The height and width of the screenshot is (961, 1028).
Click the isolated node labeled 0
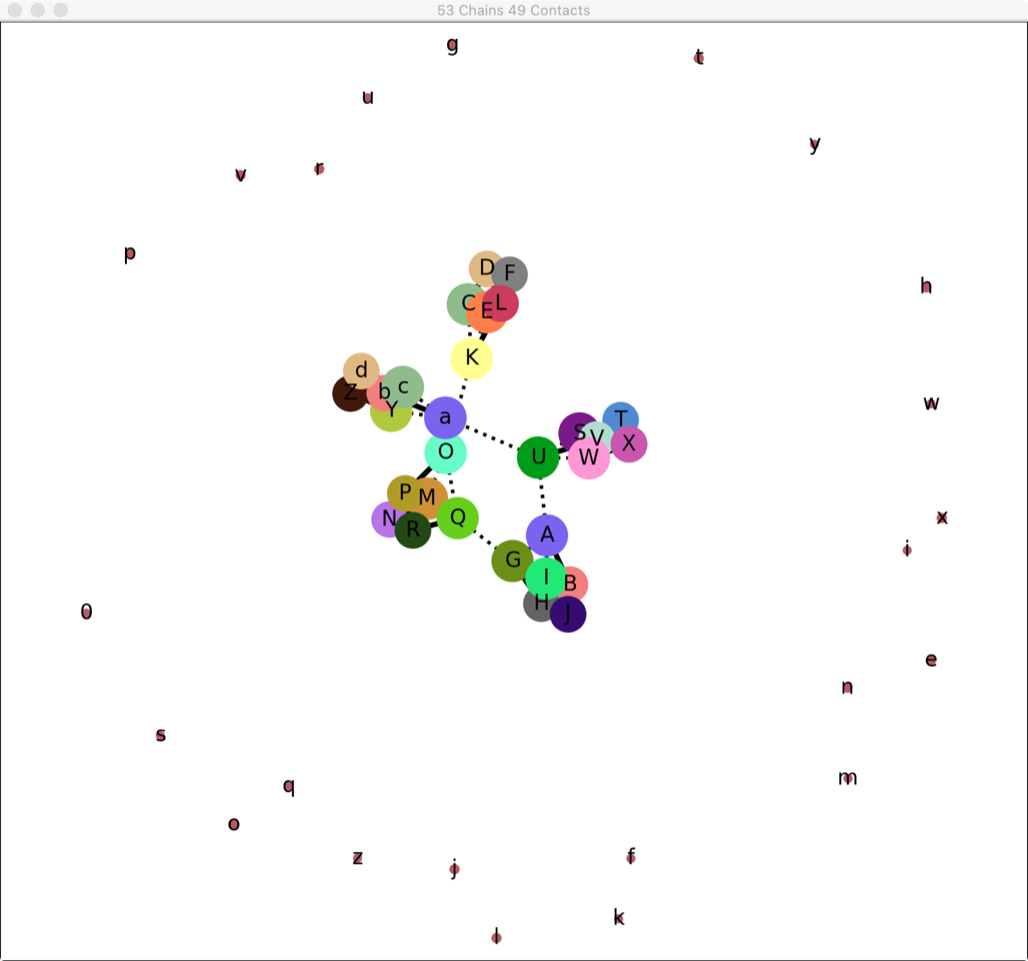tap(86, 612)
